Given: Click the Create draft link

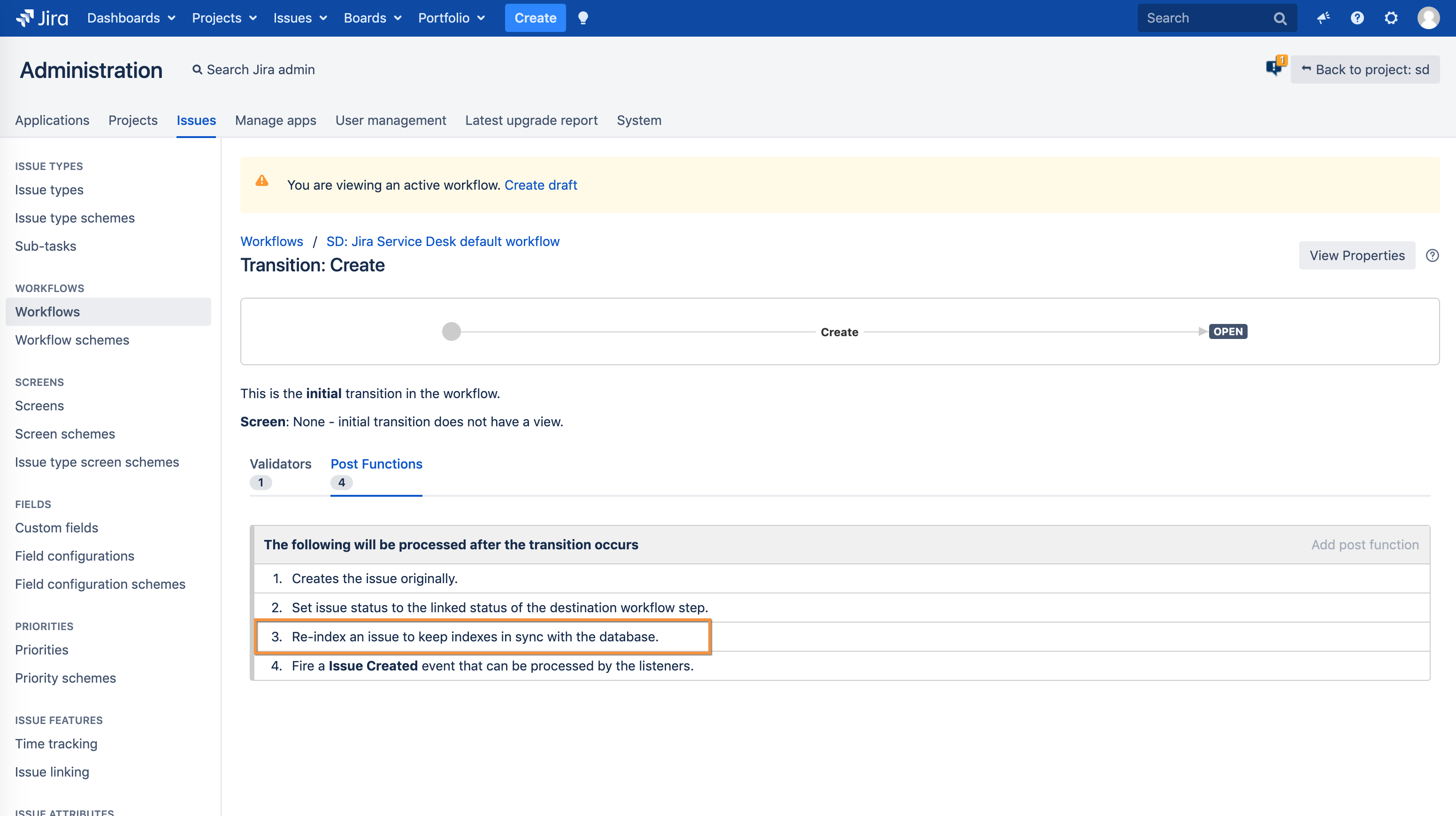Looking at the screenshot, I should (x=540, y=185).
